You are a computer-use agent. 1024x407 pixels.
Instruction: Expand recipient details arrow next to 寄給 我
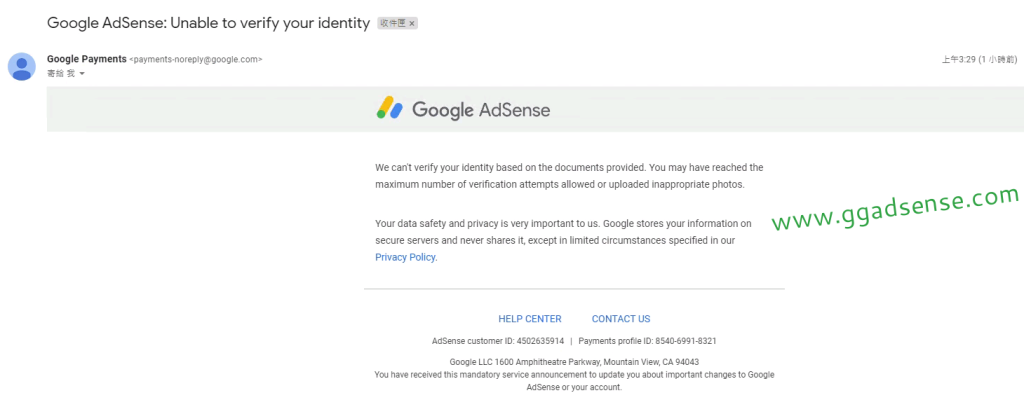coord(82,74)
